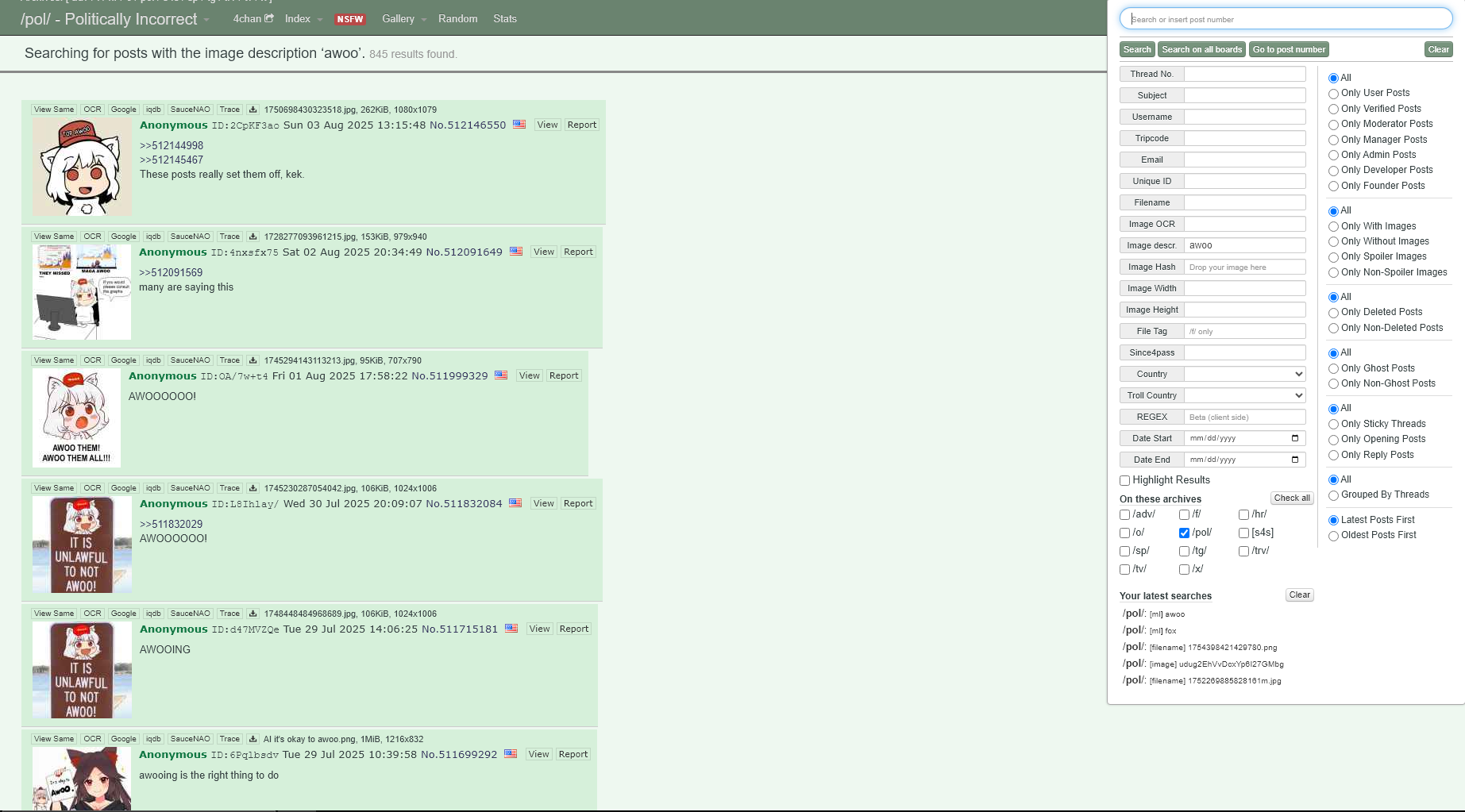Click the Image descr. field containing awoo
This screenshot has width=1465, height=812.
click(x=1245, y=245)
